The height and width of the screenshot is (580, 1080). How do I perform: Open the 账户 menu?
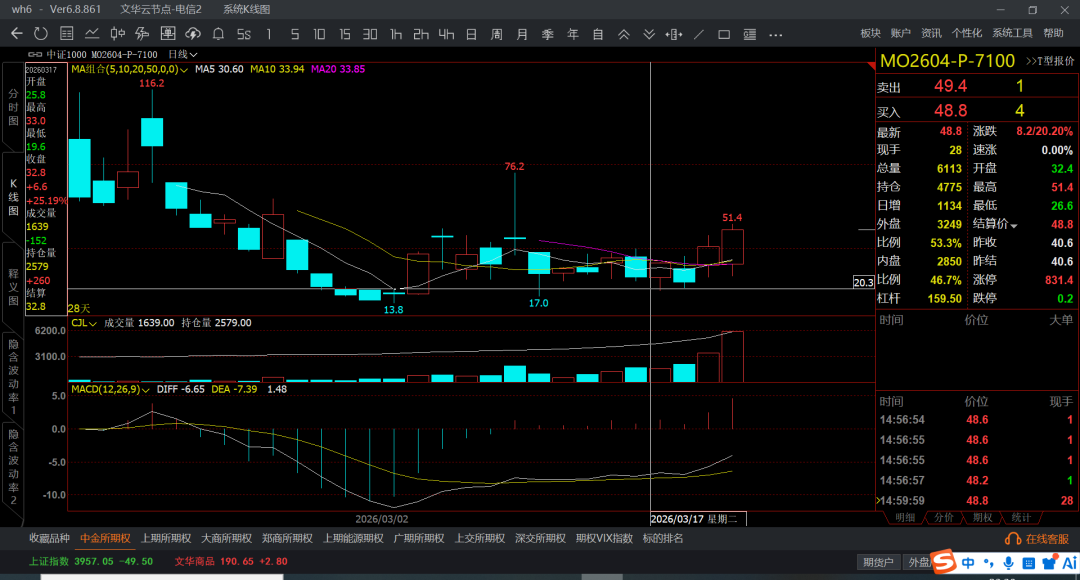pyautogui.click(x=901, y=33)
